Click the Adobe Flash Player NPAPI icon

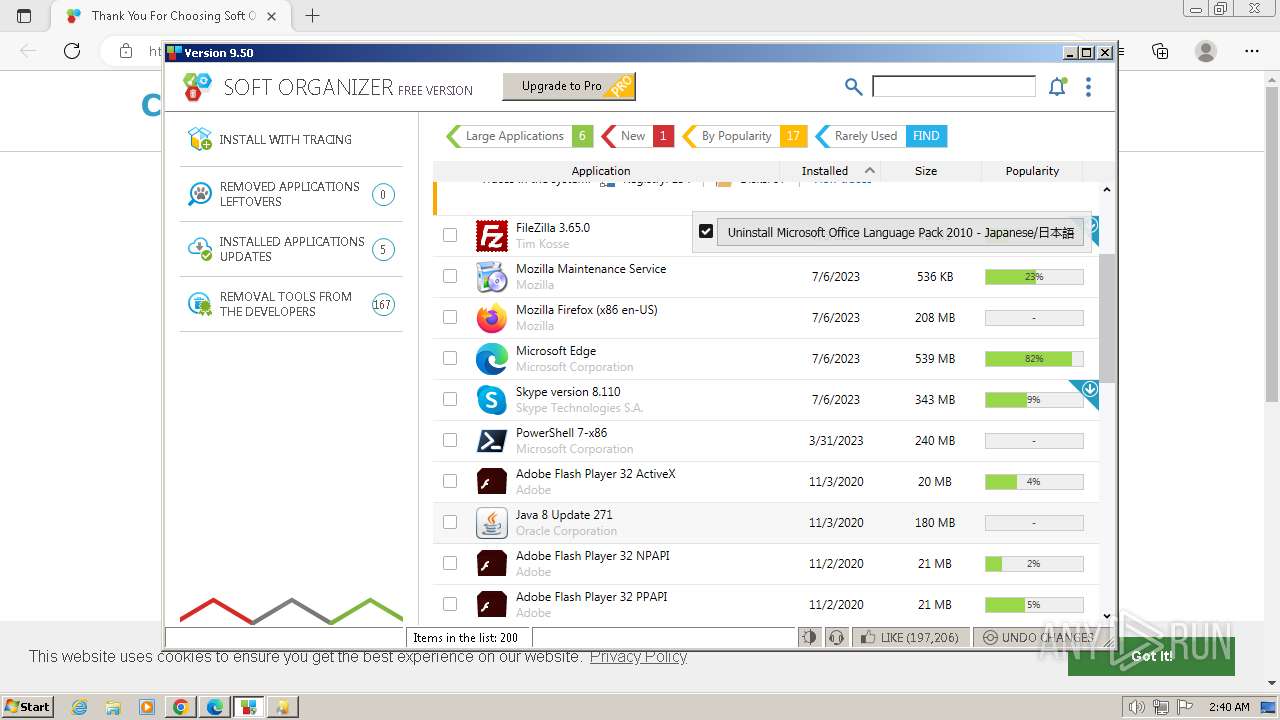[x=491, y=564]
